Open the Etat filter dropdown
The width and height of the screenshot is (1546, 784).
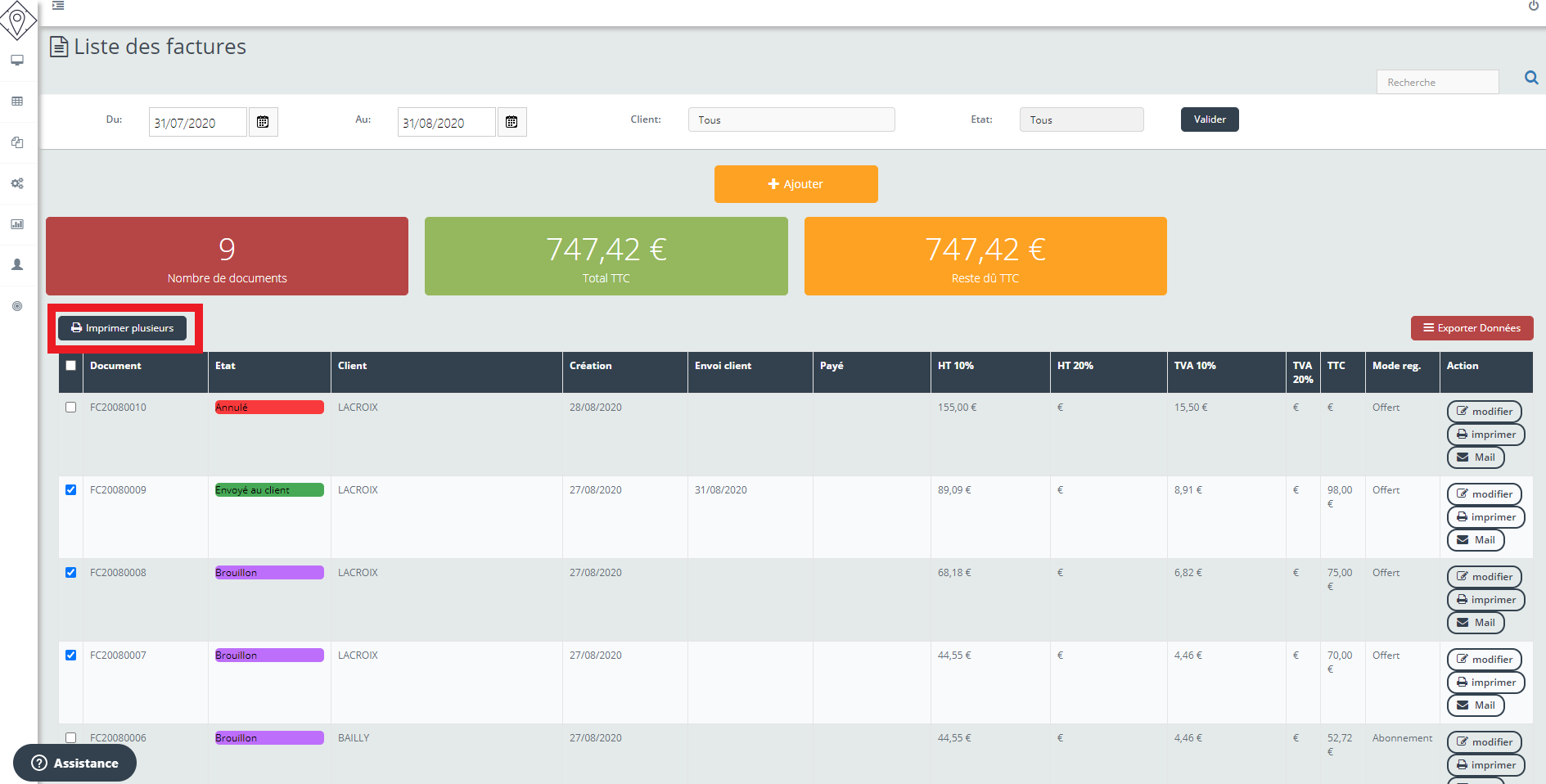[x=1080, y=119]
